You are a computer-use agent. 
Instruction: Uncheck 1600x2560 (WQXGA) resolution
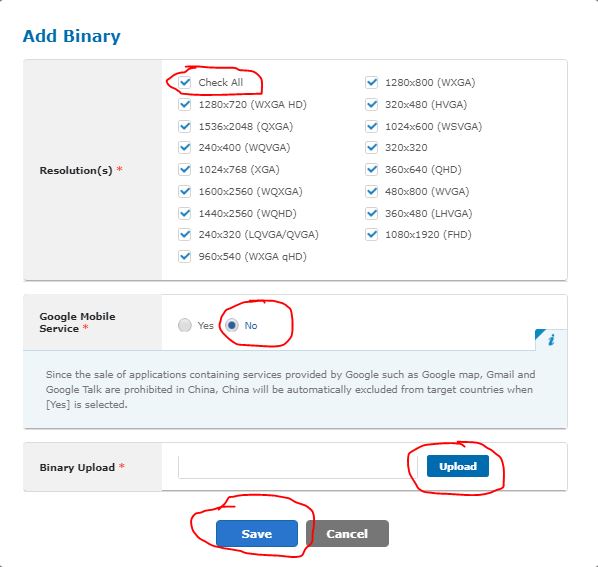185,191
